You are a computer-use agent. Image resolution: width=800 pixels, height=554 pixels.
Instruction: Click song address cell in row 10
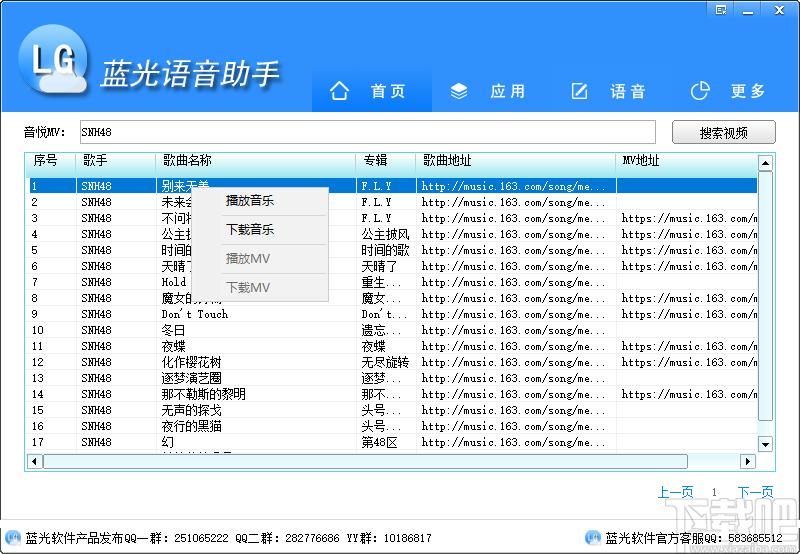[514, 330]
